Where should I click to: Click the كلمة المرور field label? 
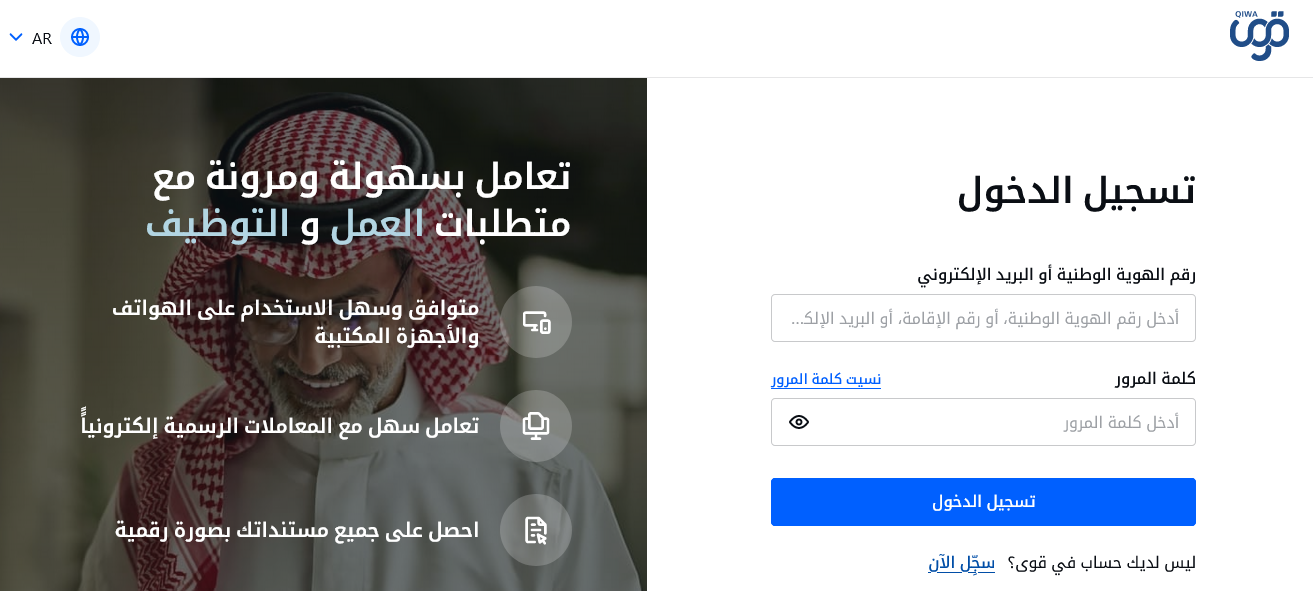1155,378
